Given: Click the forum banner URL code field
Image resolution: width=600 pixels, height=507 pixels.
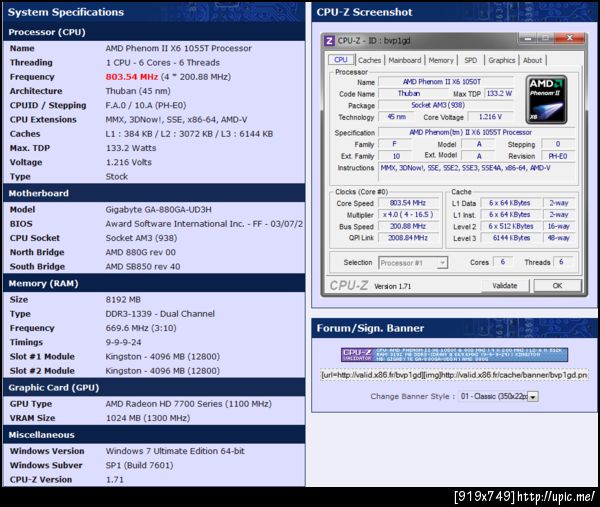Looking at the screenshot, I should [454, 375].
